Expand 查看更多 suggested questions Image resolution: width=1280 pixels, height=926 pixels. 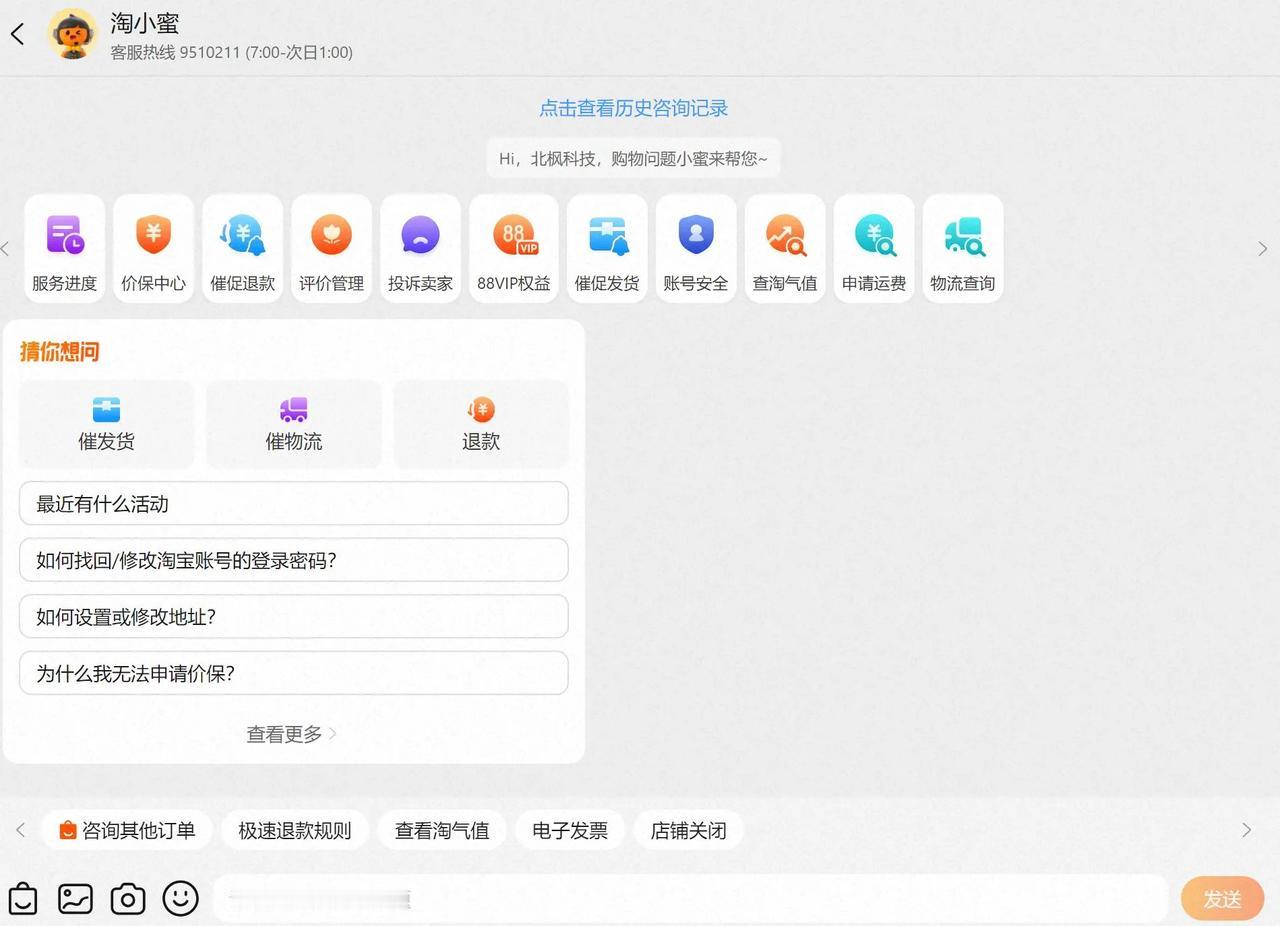click(291, 734)
